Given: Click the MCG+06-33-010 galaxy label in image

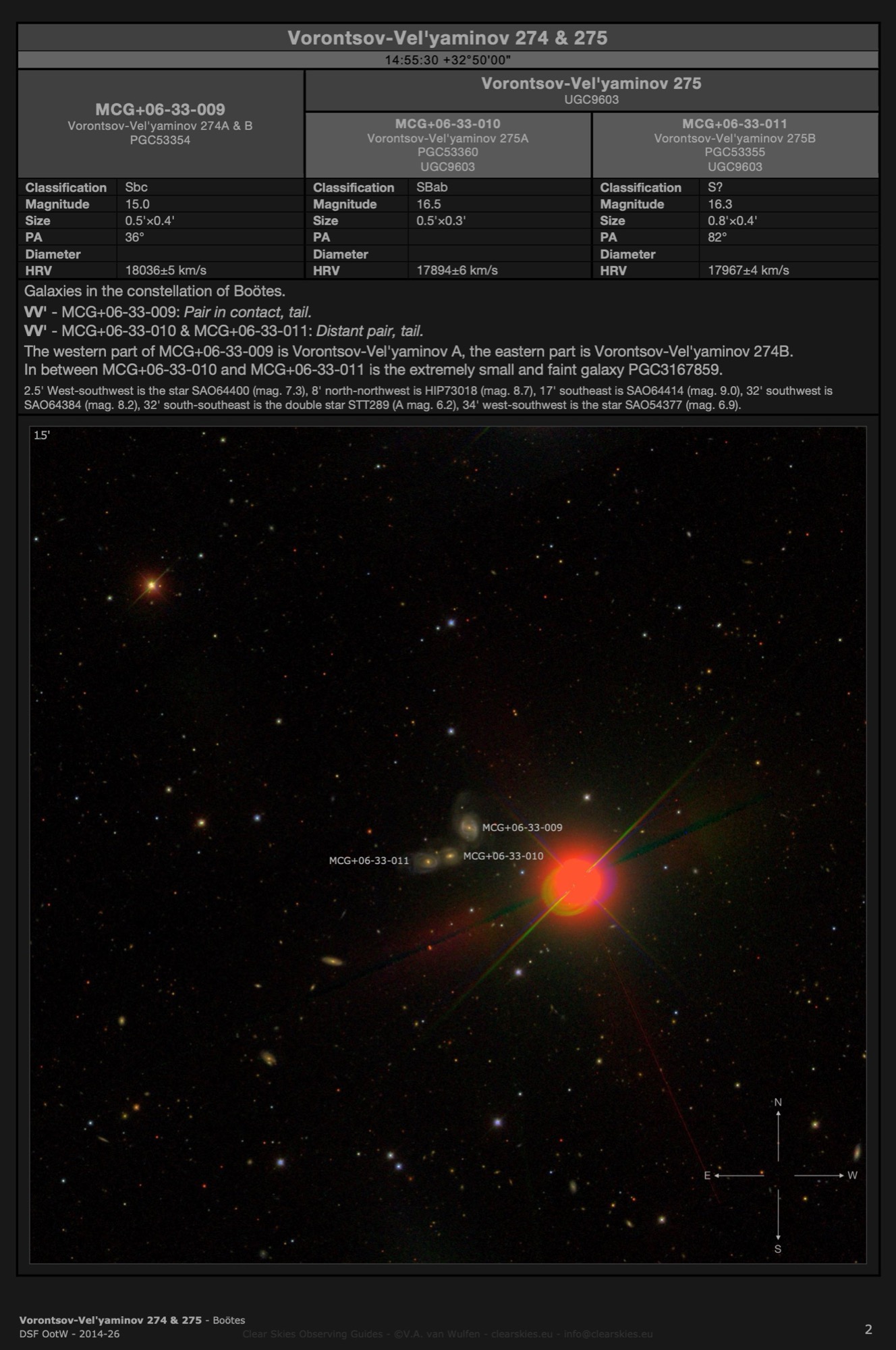Looking at the screenshot, I should [503, 856].
